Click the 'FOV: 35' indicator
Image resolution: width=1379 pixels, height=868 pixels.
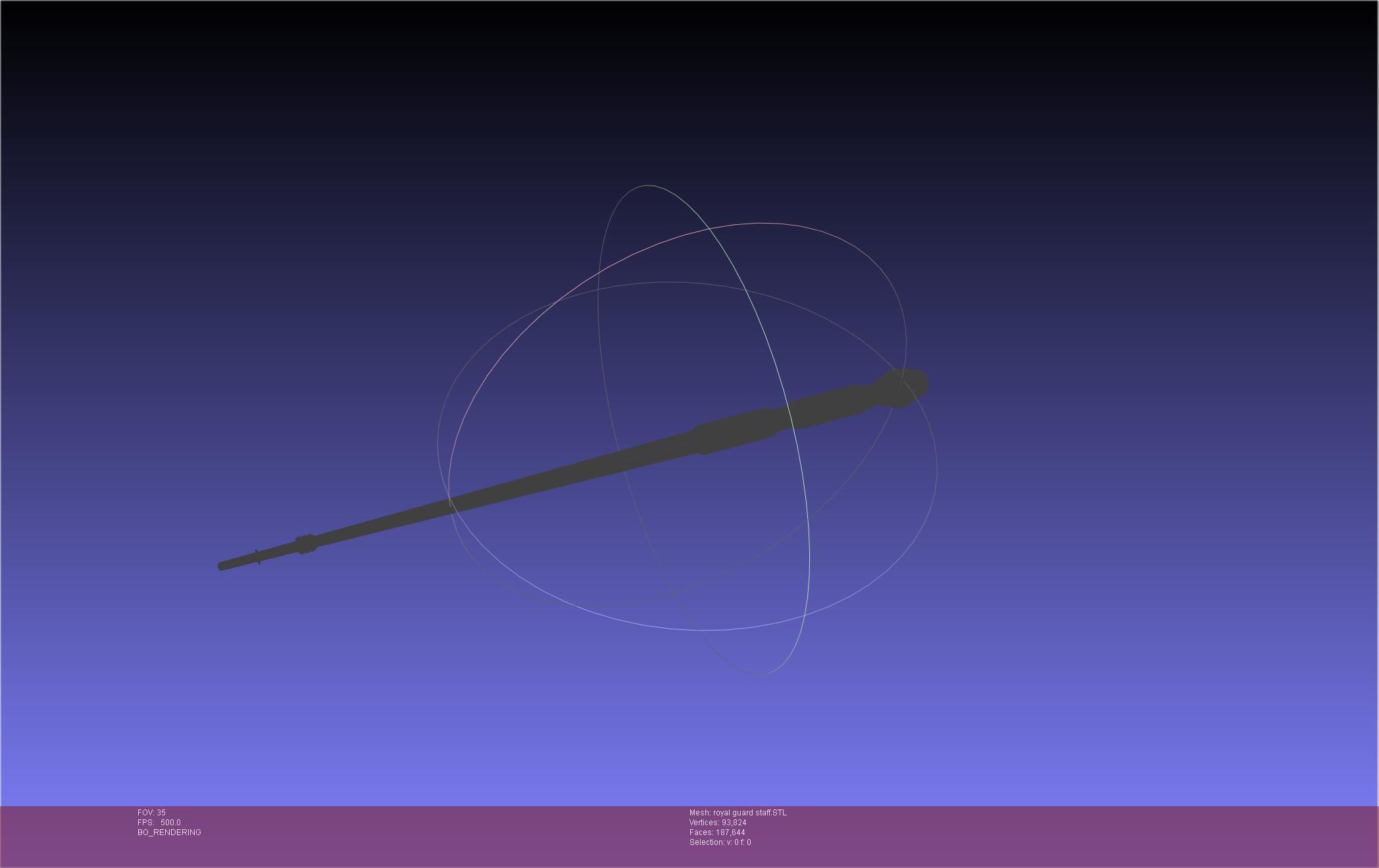coord(151,813)
